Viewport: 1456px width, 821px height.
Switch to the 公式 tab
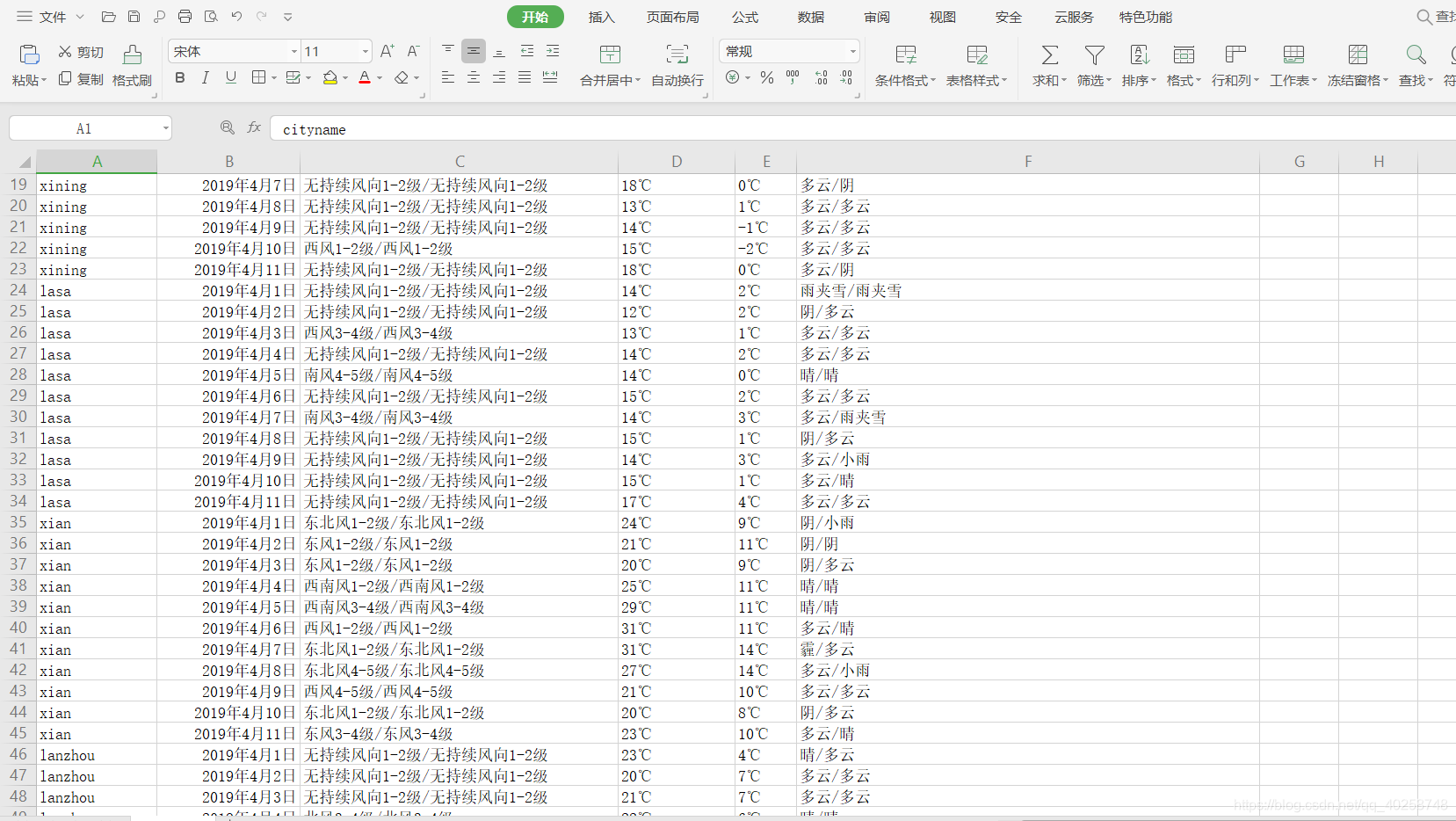pos(745,17)
